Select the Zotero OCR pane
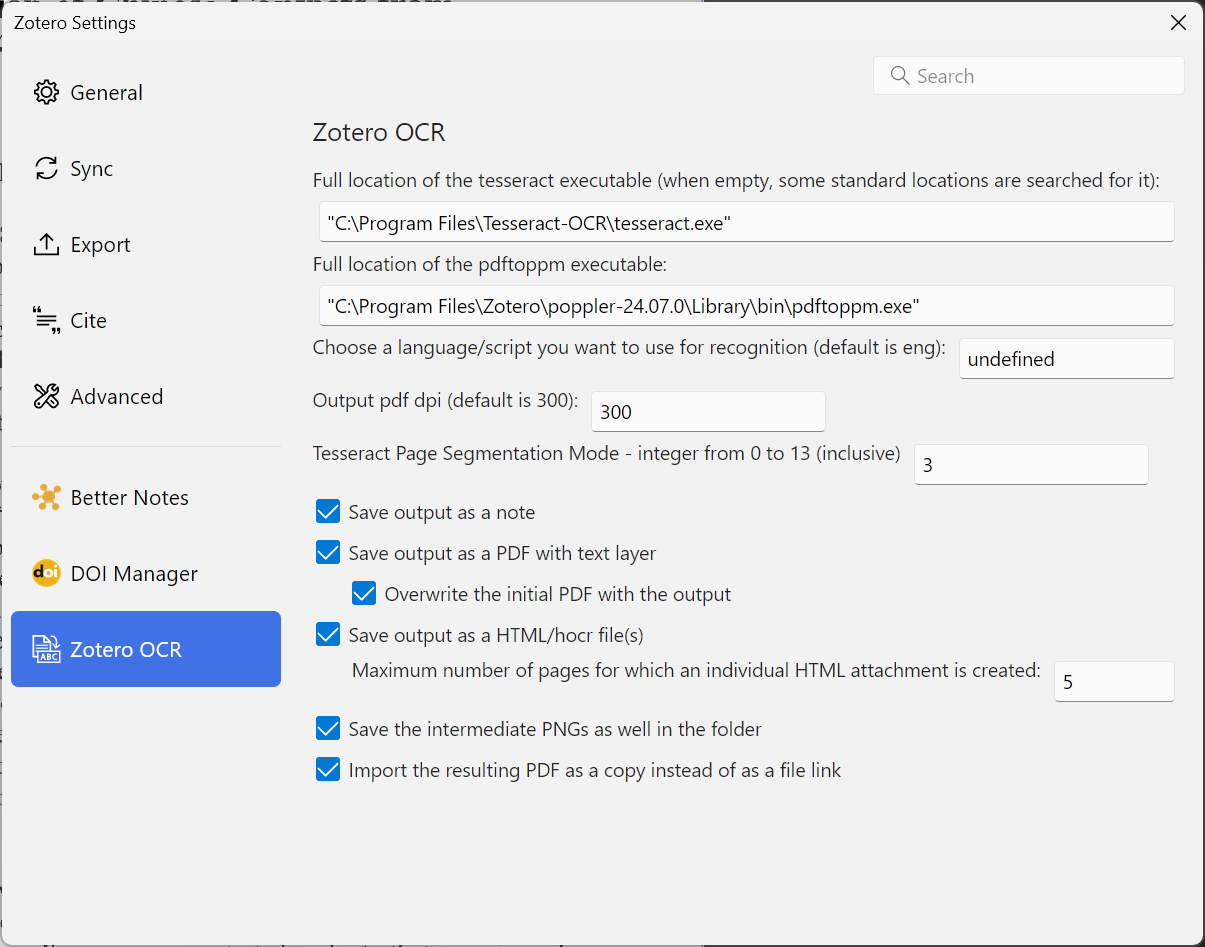1205x947 pixels. coord(146,649)
